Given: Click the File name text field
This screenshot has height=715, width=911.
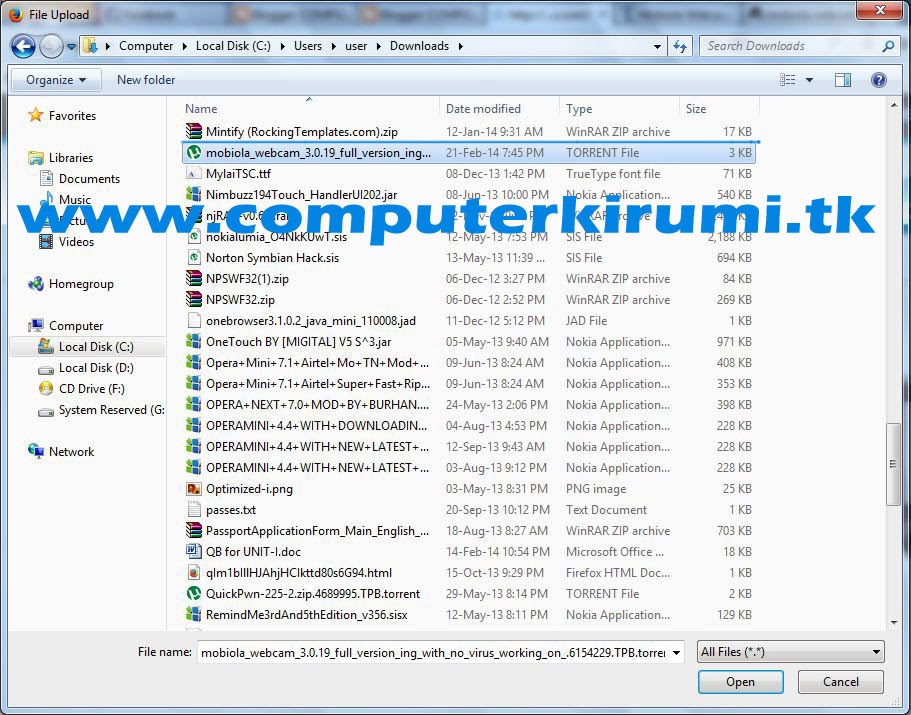Looking at the screenshot, I should pyautogui.click(x=433, y=652).
